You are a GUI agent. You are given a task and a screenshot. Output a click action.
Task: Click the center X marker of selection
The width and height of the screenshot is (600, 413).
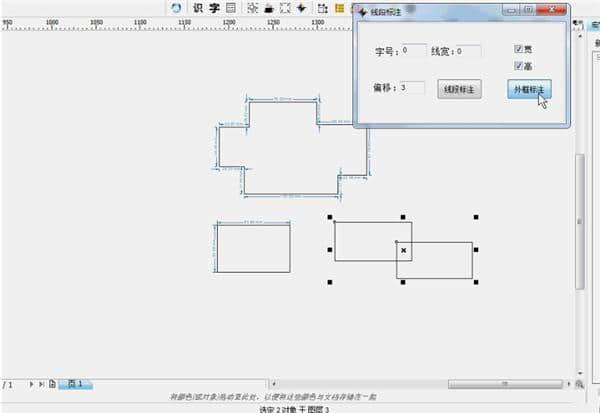[403, 250]
